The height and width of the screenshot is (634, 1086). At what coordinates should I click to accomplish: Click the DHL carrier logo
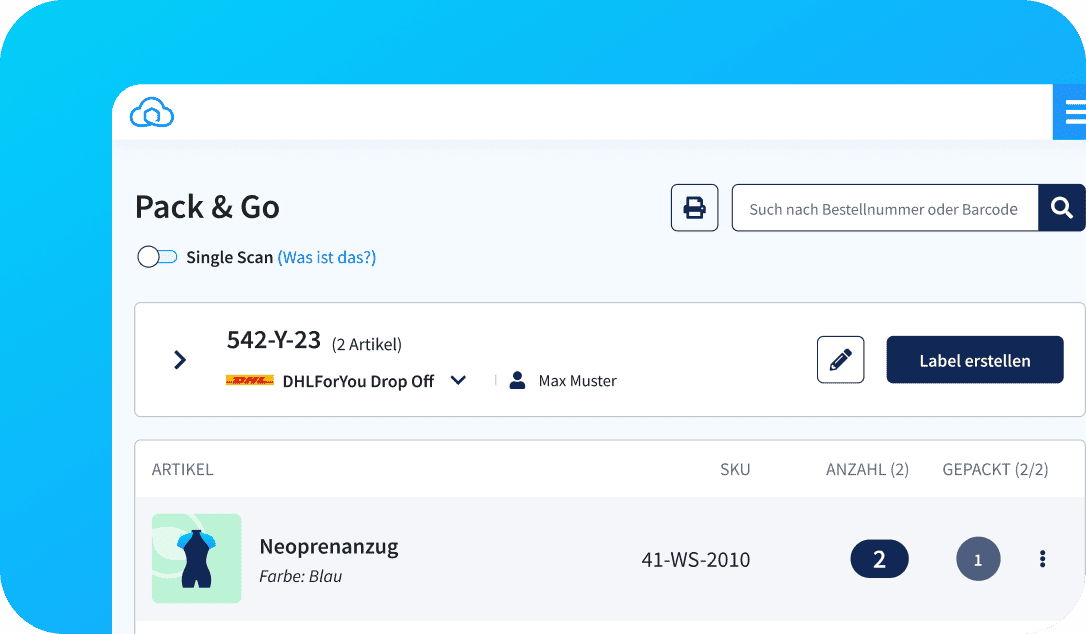[249, 381]
